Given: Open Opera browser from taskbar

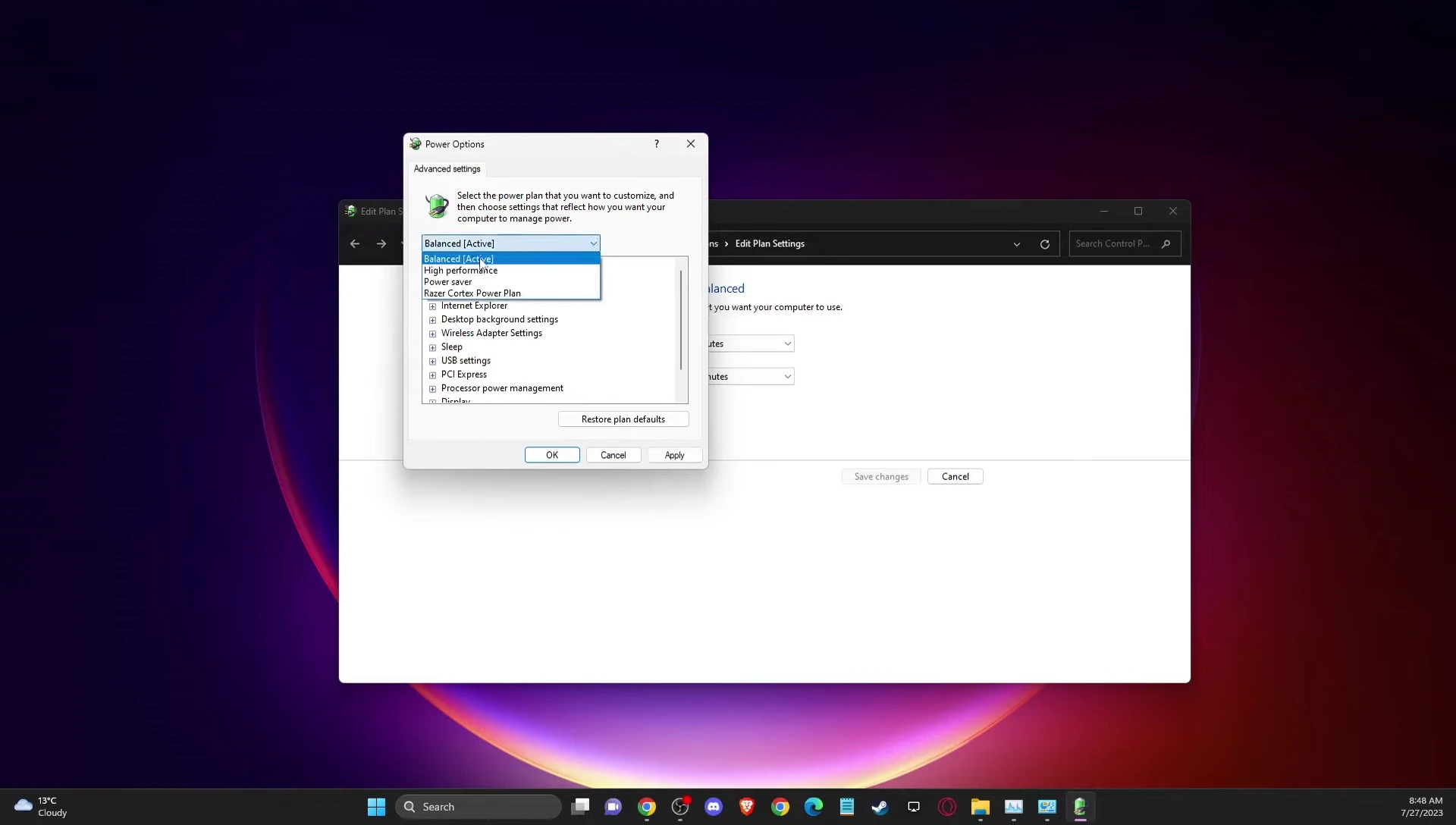Looking at the screenshot, I should (947, 807).
